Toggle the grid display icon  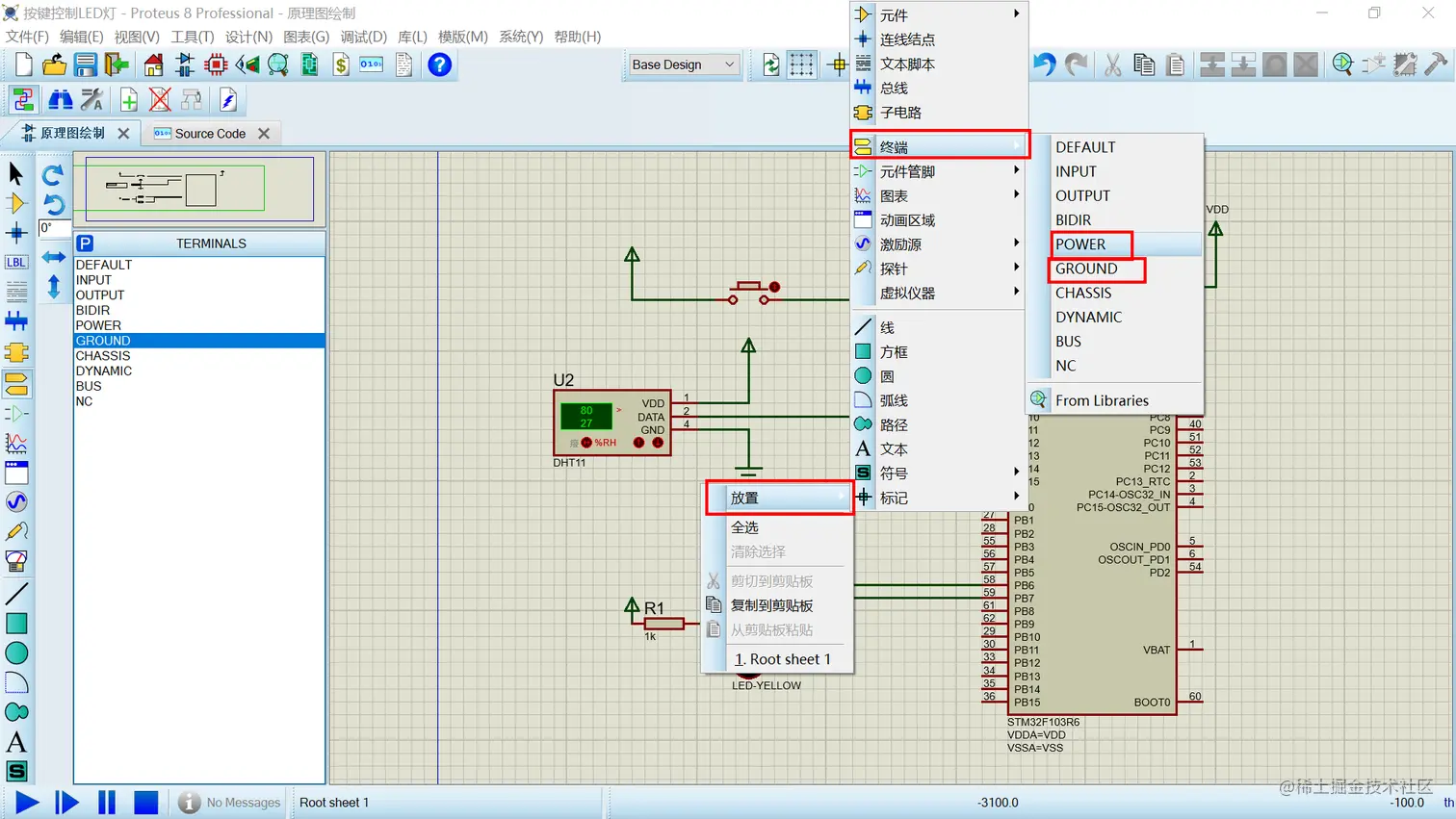pyautogui.click(x=801, y=64)
